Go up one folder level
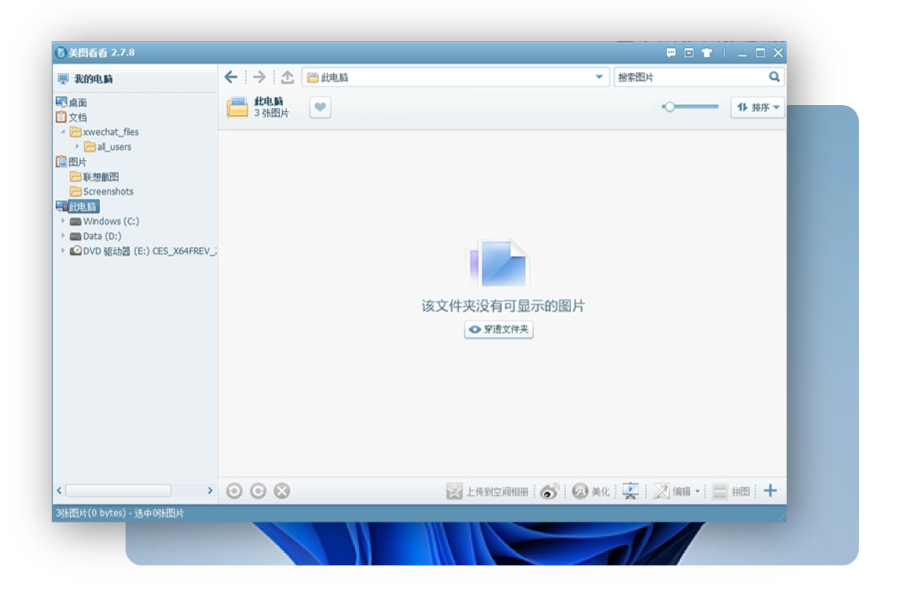900x600 pixels. (288, 77)
